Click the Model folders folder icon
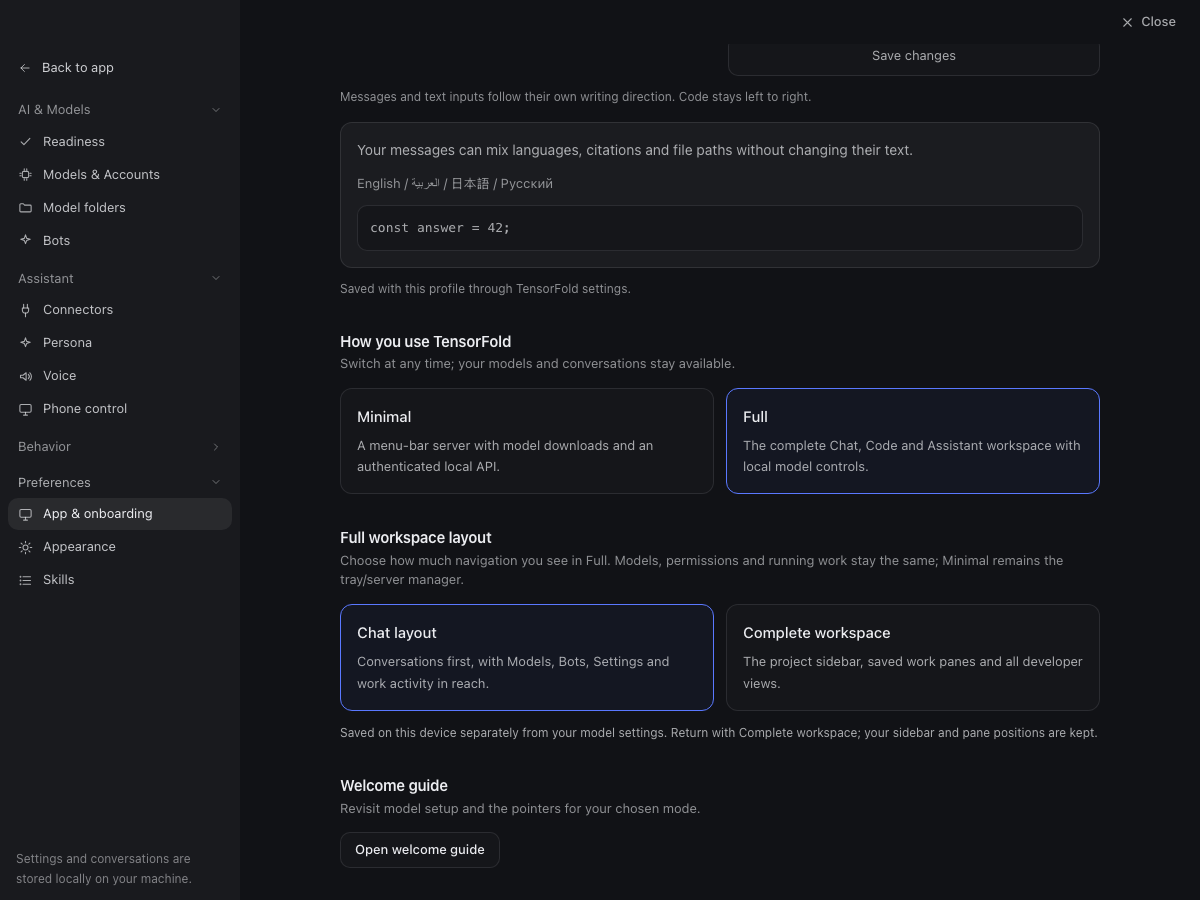 [25, 208]
